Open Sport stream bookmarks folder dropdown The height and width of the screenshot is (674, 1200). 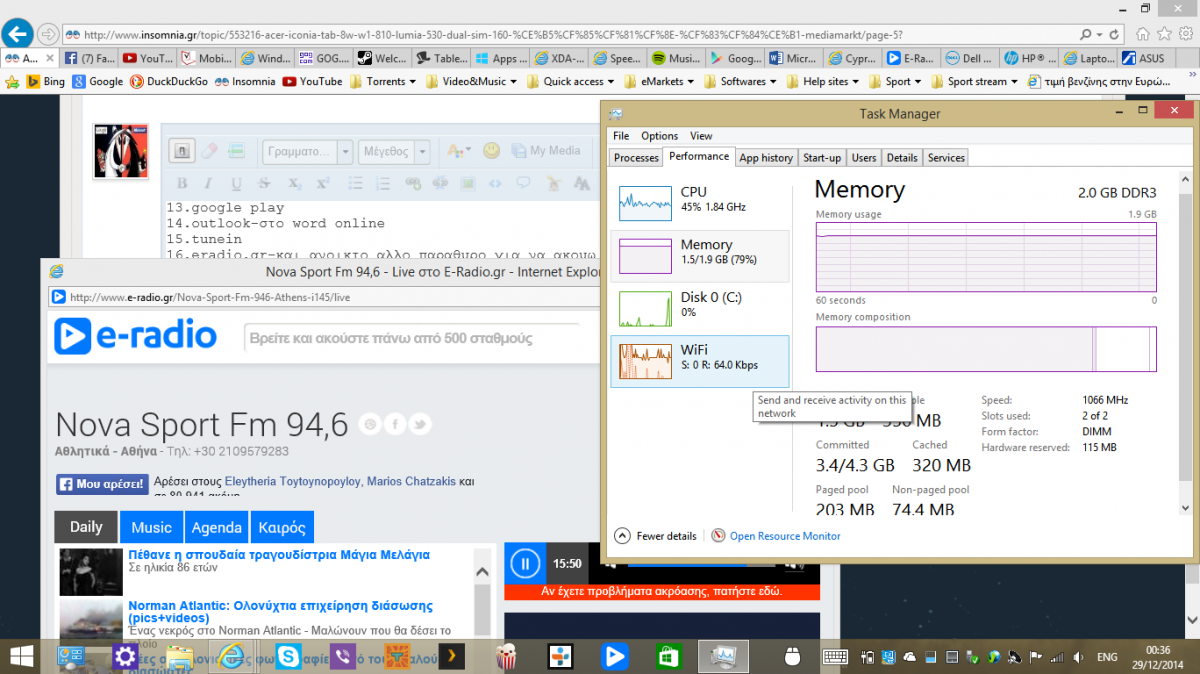click(x=975, y=82)
